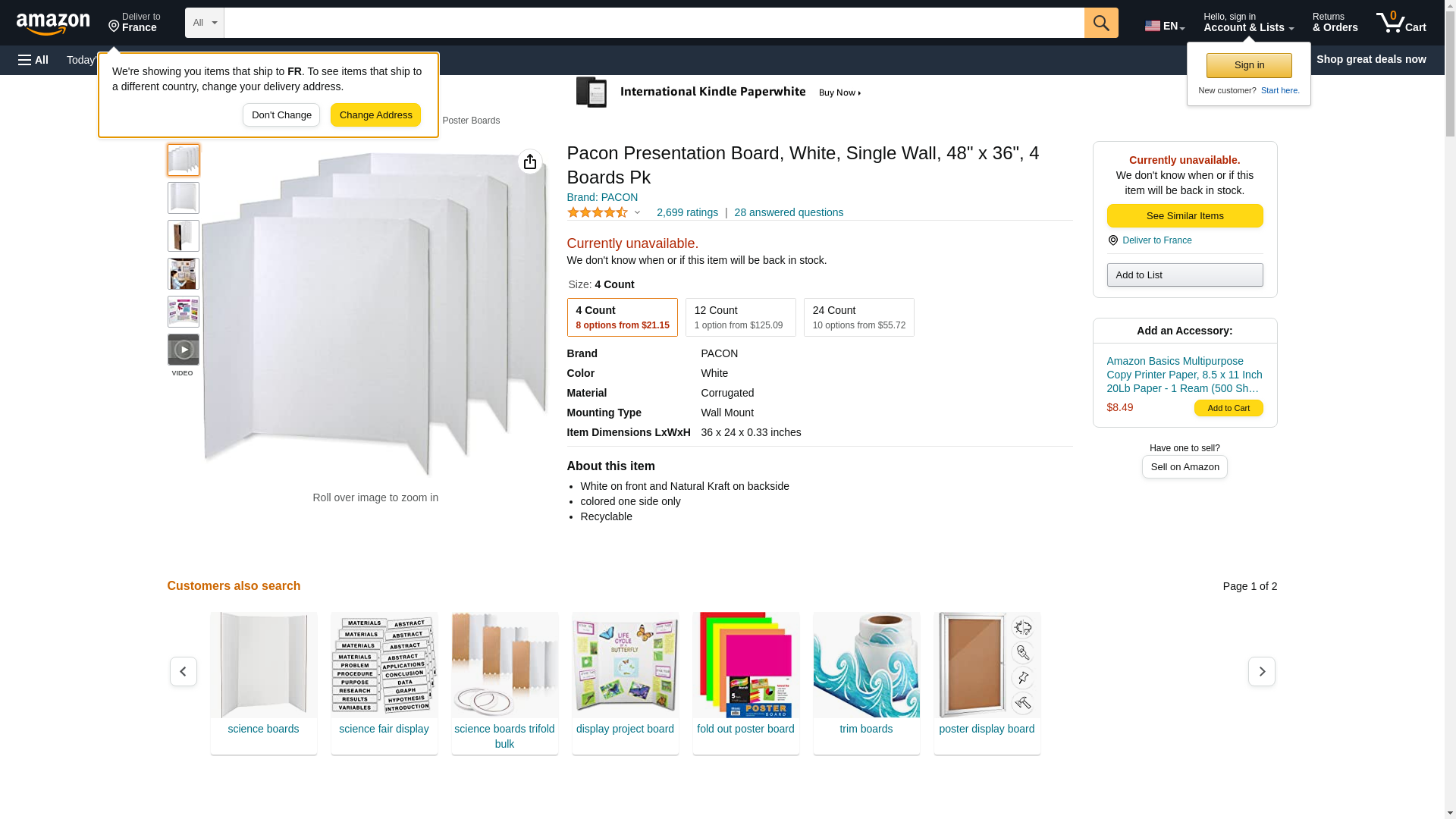Image resolution: width=1456 pixels, height=819 pixels.
Task: Select the 12 Count size option
Action: (740, 317)
